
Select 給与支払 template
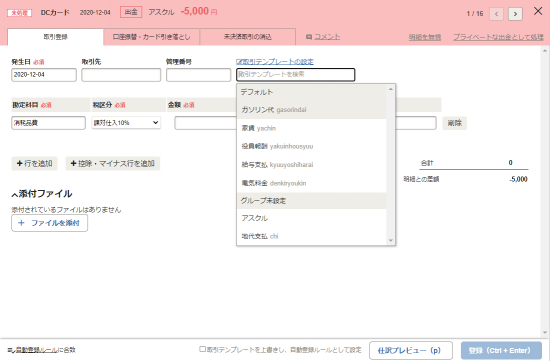point(311,165)
